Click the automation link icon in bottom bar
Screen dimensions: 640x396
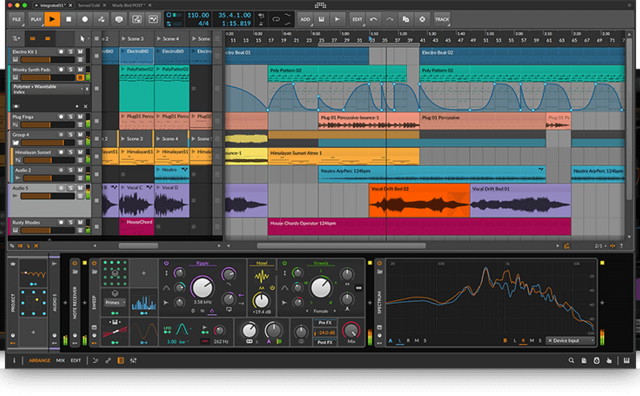(108, 360)
